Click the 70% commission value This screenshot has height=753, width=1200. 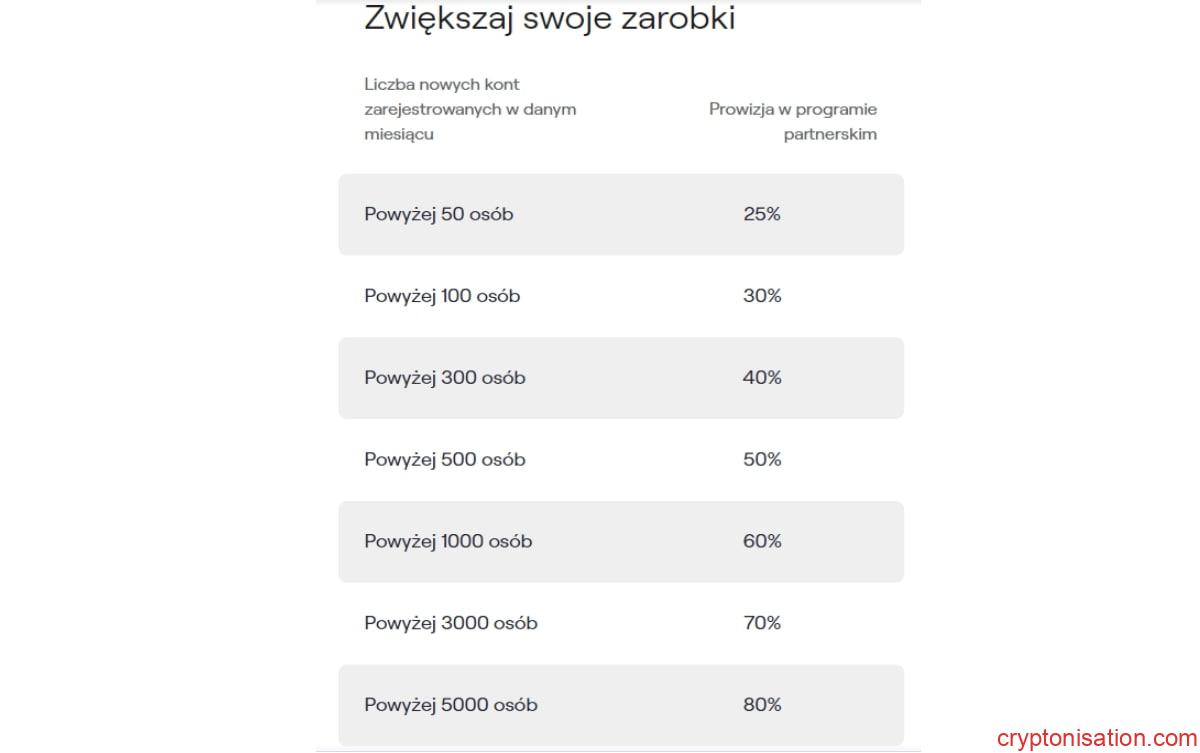(x=762, y=624)
